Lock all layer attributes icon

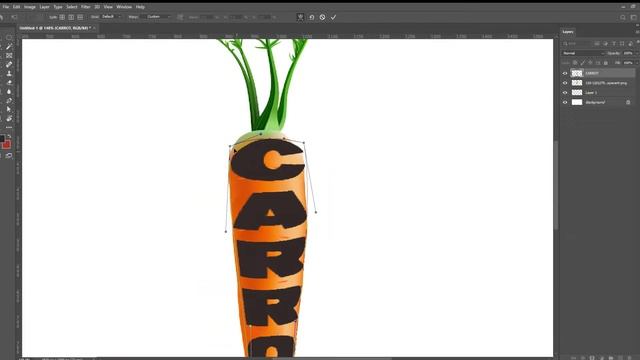tap(606, 62)
